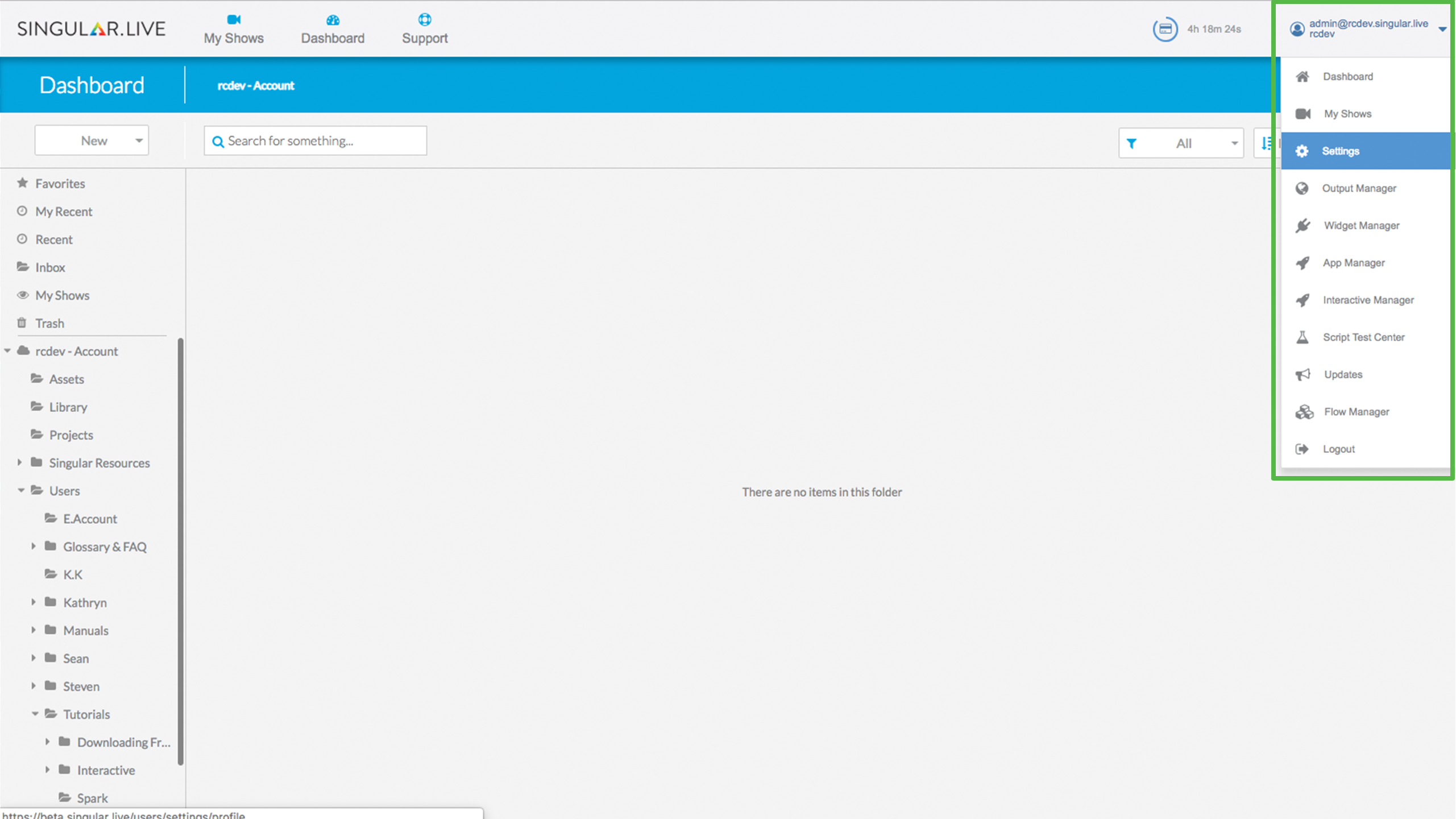Click the blue funnel filter icon
The image size is (1456, 819).
coord(1131,143)
